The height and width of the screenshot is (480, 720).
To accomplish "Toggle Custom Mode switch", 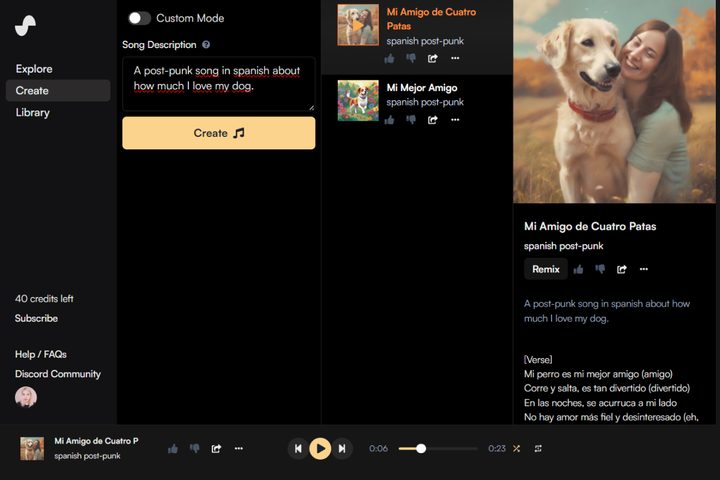I will tap(139, 18).
